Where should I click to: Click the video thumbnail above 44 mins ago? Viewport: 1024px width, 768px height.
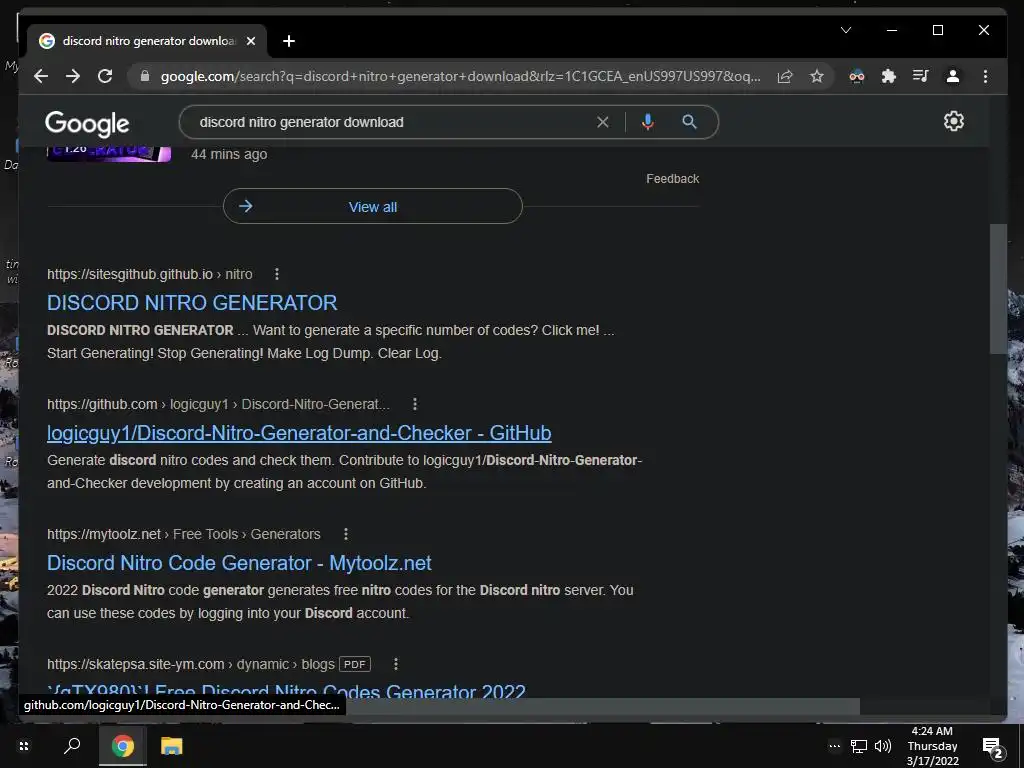[x=108, y=153]
